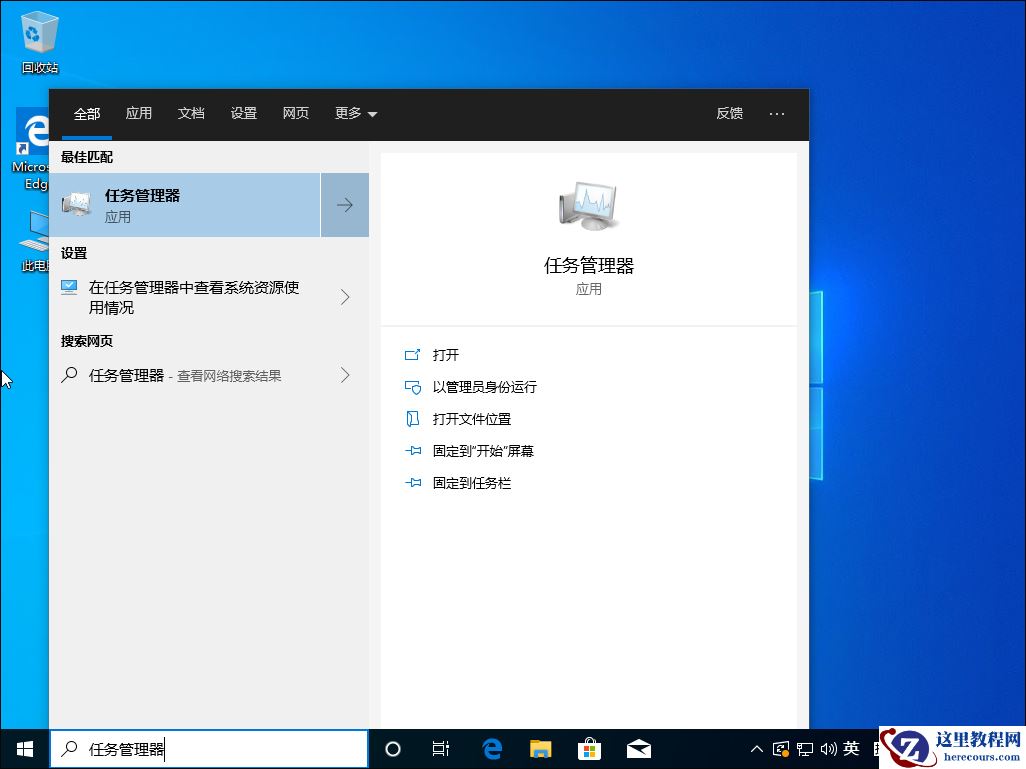Run Task Manager as administrator
The image size is (1026, 769).
pyautogui.click(x=484, y=387)
